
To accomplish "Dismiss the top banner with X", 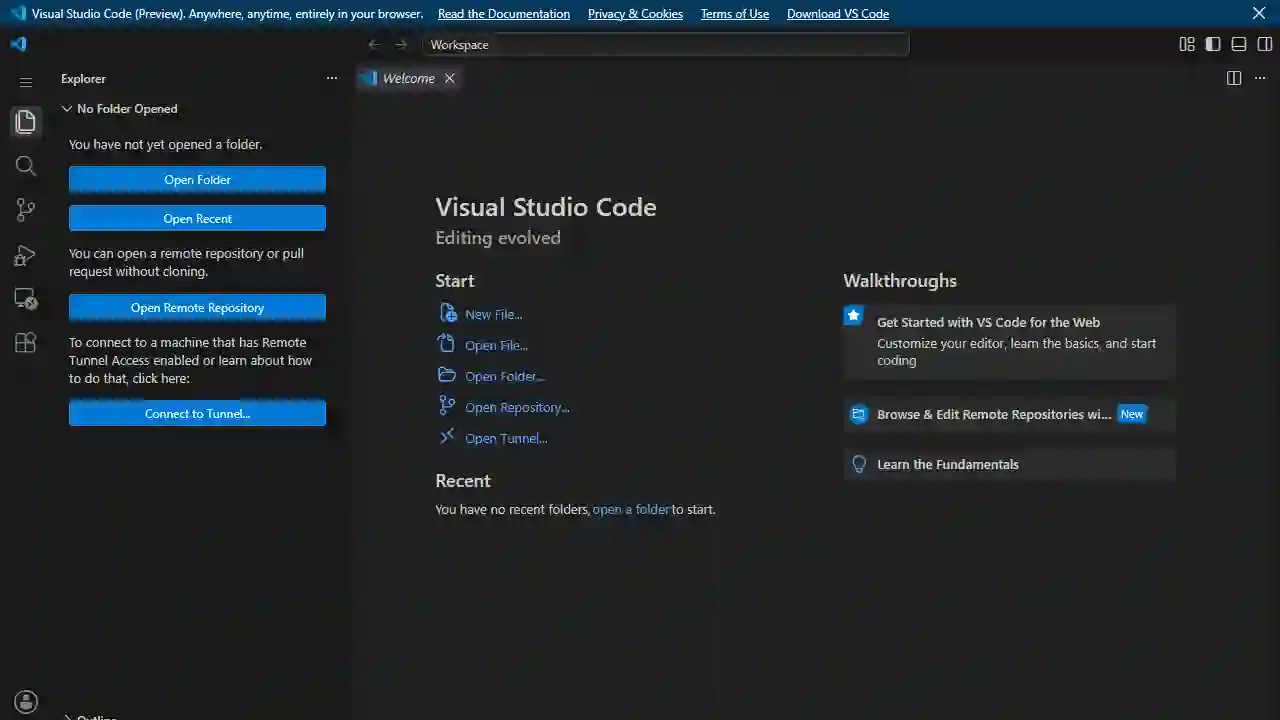I will point(1259,13).
